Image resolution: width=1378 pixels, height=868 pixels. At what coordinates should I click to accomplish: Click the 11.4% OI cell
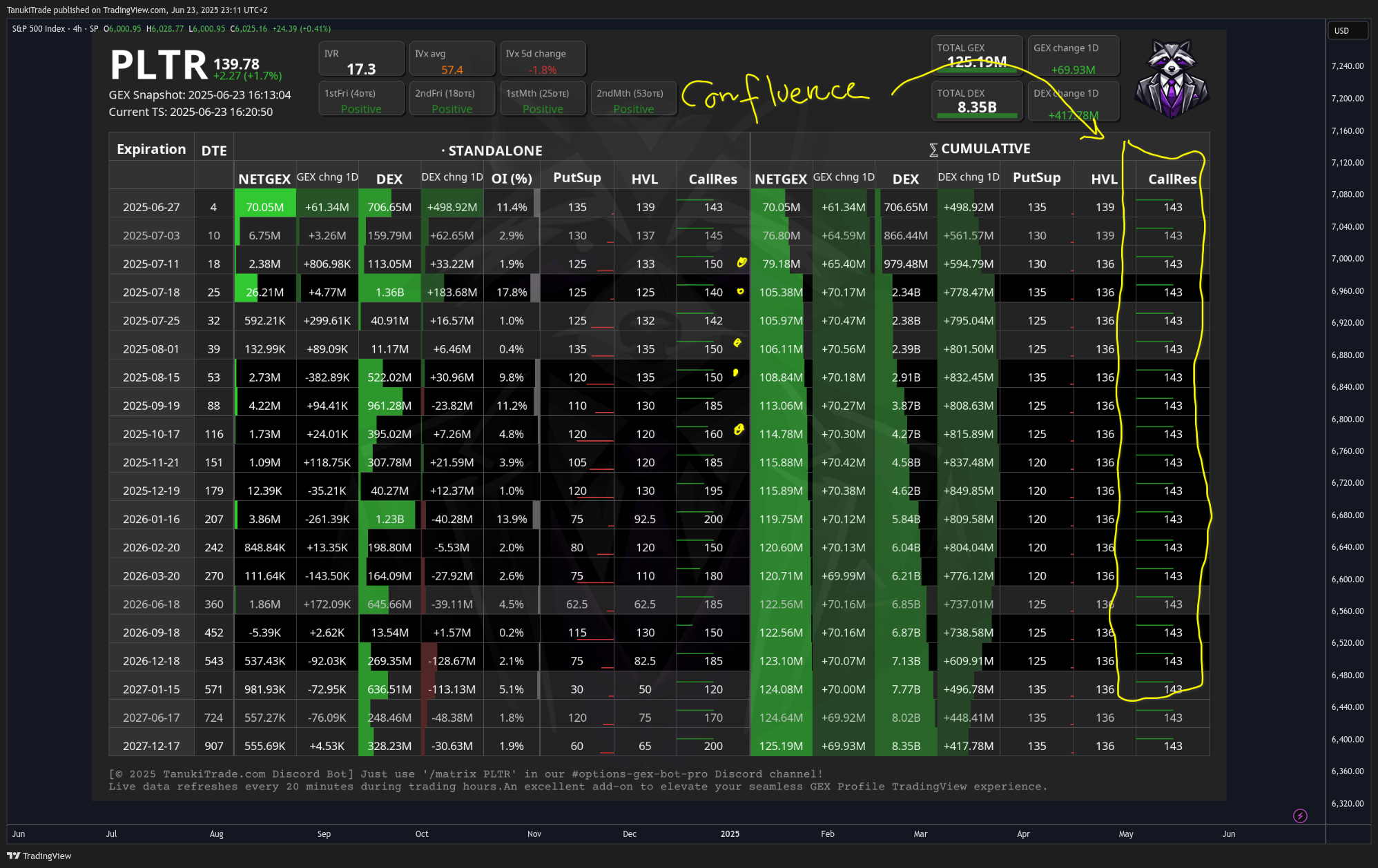pyautogui.click(x=512, y=207)
